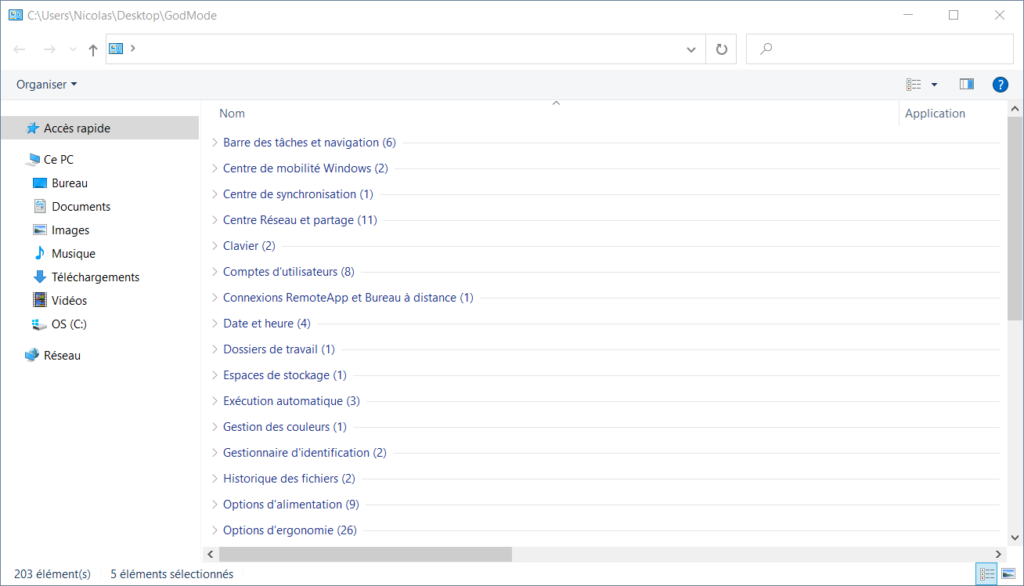
Task: Click the address bar control panel icon
Action: click(x=116, y=48)
